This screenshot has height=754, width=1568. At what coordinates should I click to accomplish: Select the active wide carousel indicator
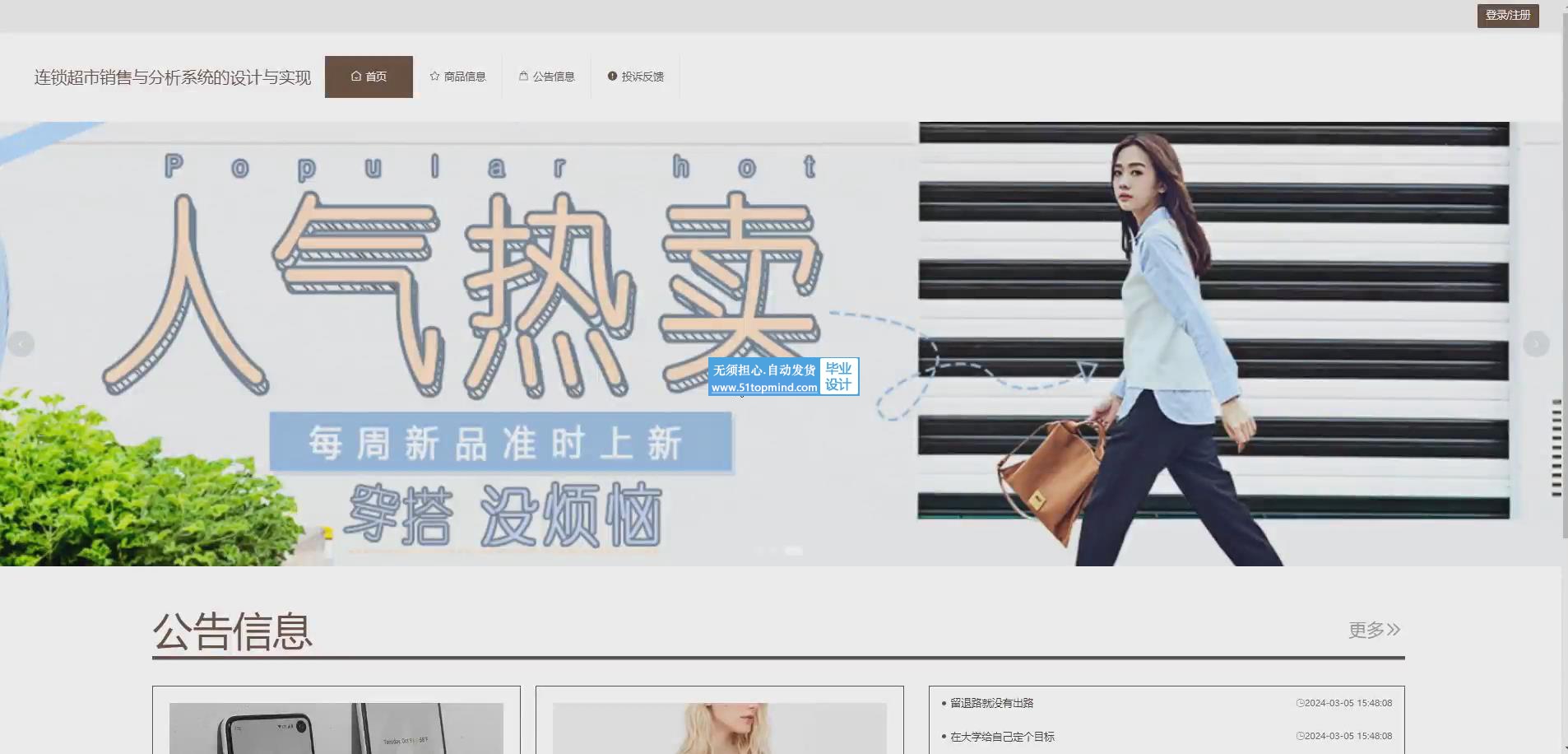793,551
